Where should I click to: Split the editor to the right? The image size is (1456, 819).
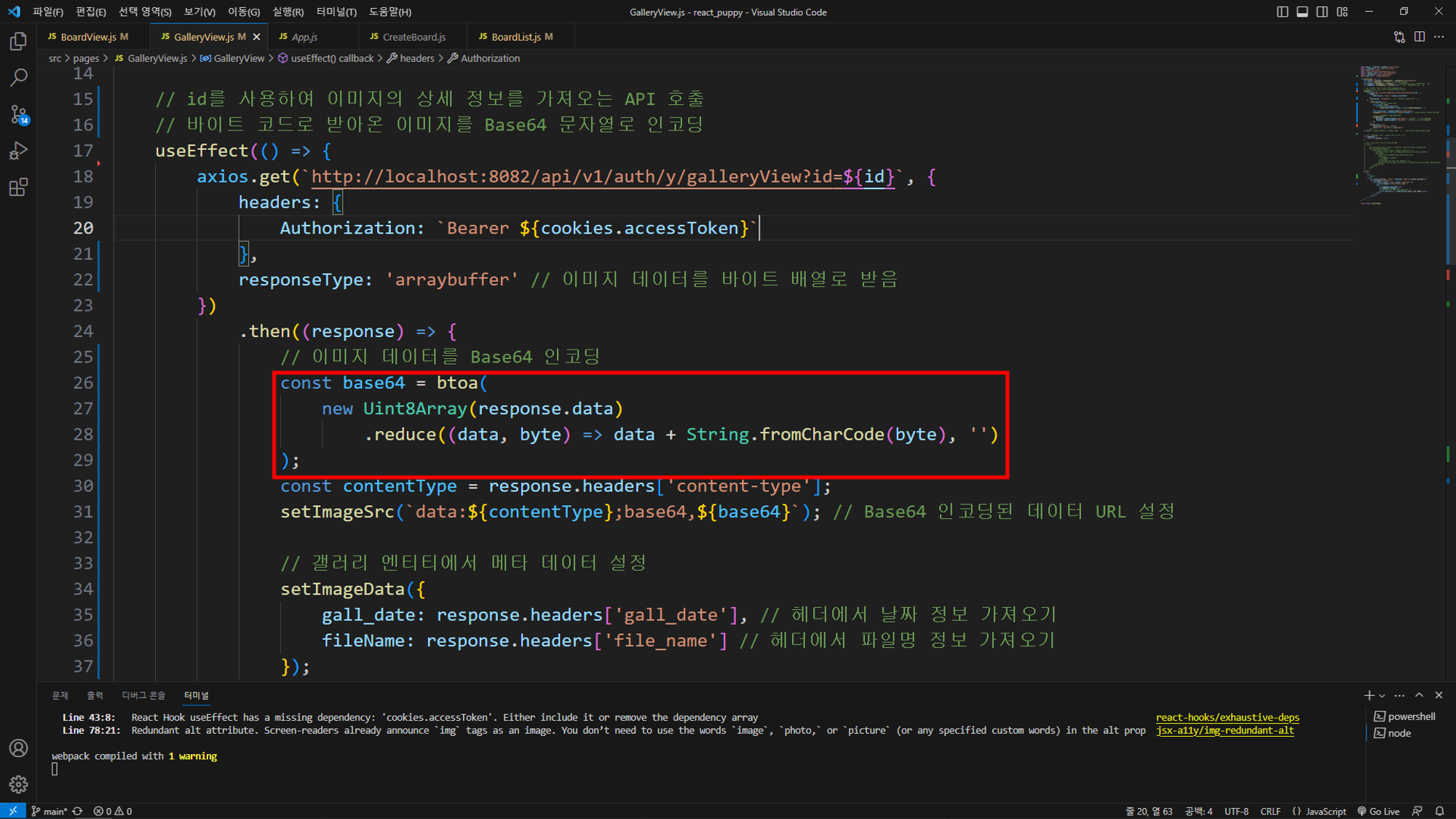point(1419,36)
